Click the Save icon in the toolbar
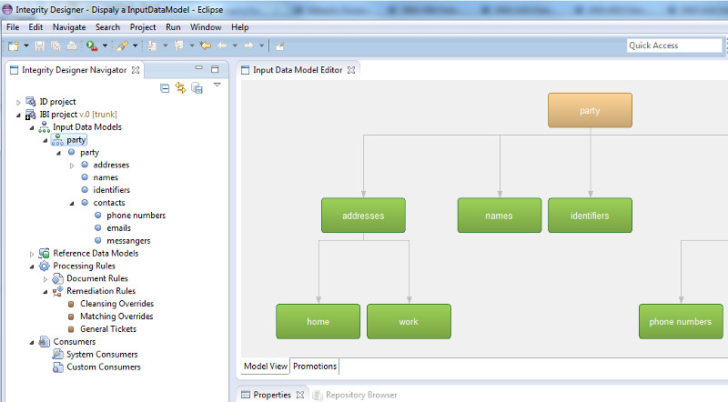Screen dimensions: 728x402 coord(40,45)
